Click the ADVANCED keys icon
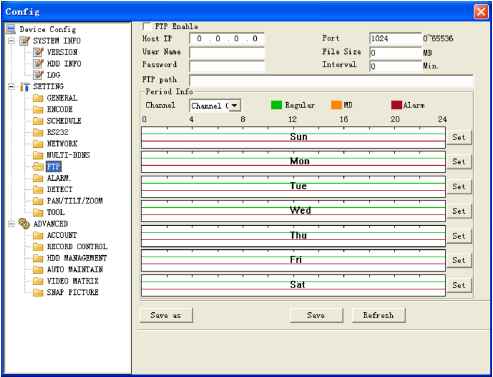493x377 pixels. click(24, 224)
